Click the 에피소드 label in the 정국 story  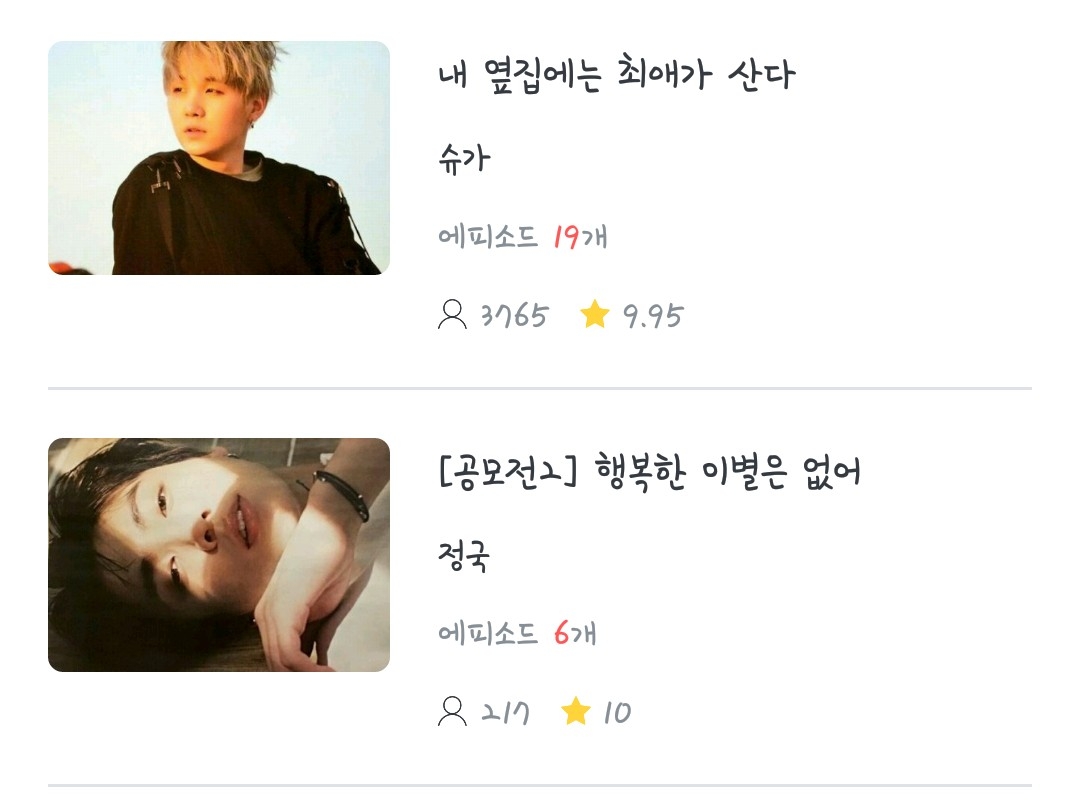(488, 633)
